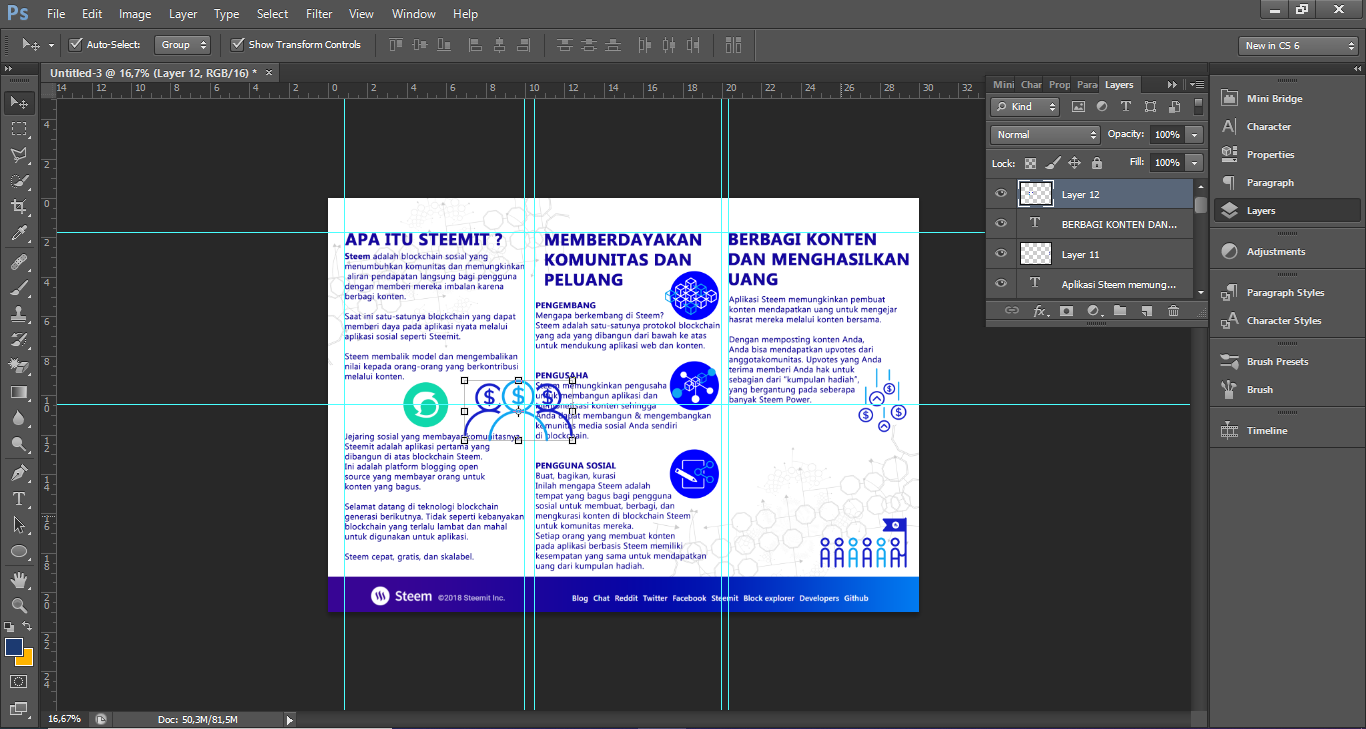Select the Rectangular Marquee tool

19,128
